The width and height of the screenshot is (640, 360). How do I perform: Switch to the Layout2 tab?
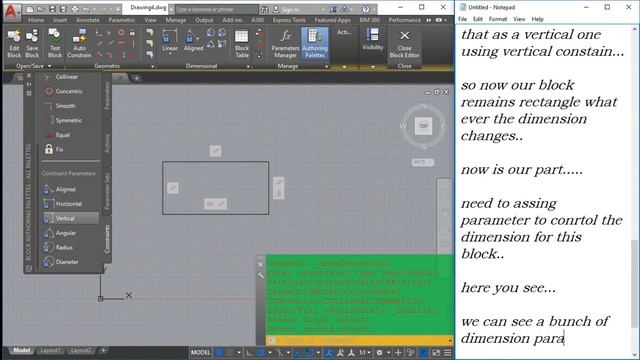click(80, 350)
